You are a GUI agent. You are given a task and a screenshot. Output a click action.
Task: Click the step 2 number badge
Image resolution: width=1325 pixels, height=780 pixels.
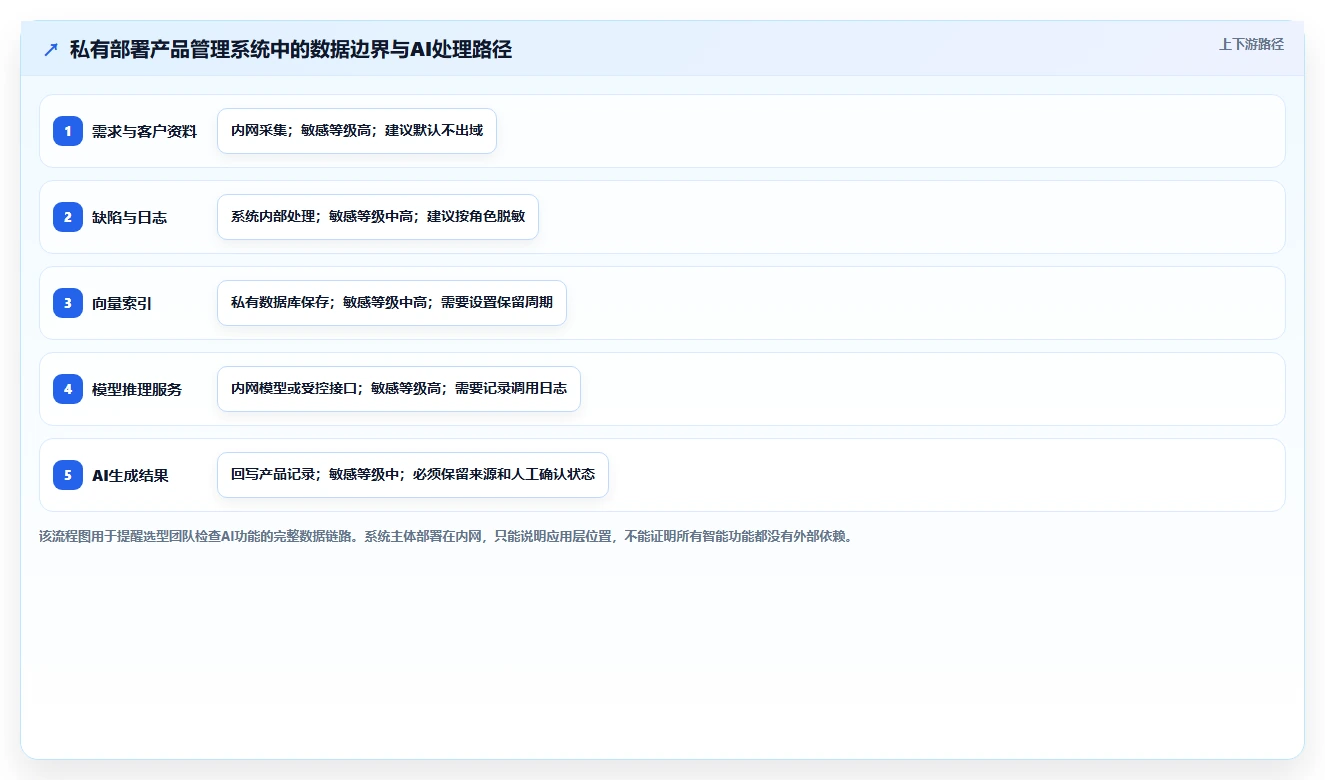68,217
